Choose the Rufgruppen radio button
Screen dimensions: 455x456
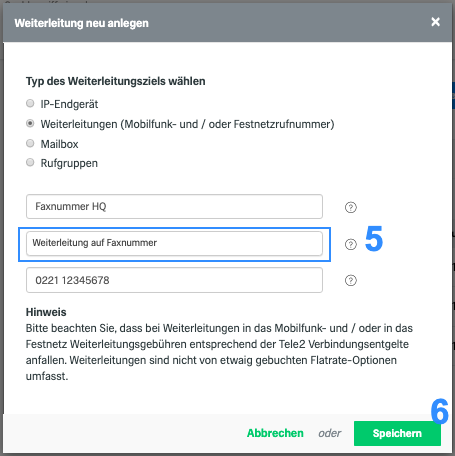[30, 163]
